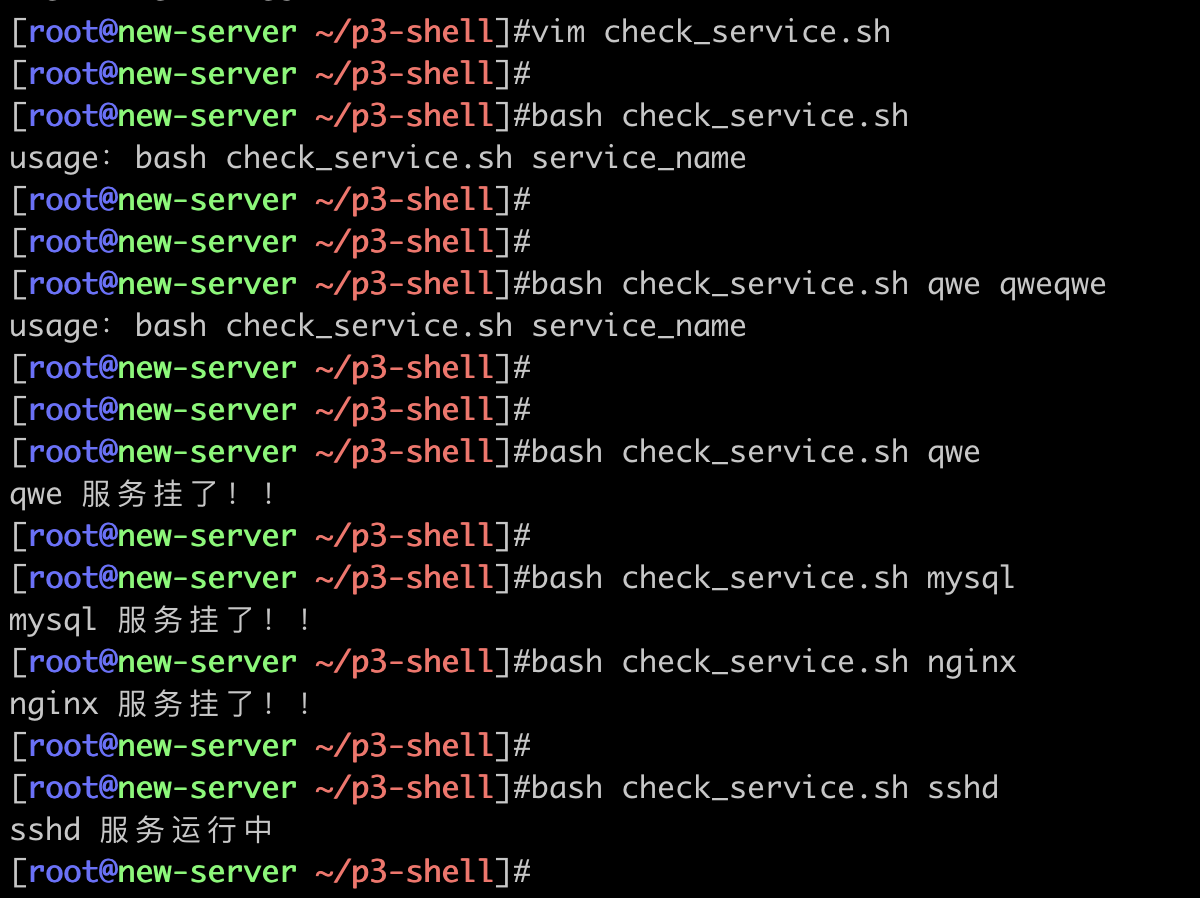
Task: Click the qweqwe argument in the command
Action: 1052,284
